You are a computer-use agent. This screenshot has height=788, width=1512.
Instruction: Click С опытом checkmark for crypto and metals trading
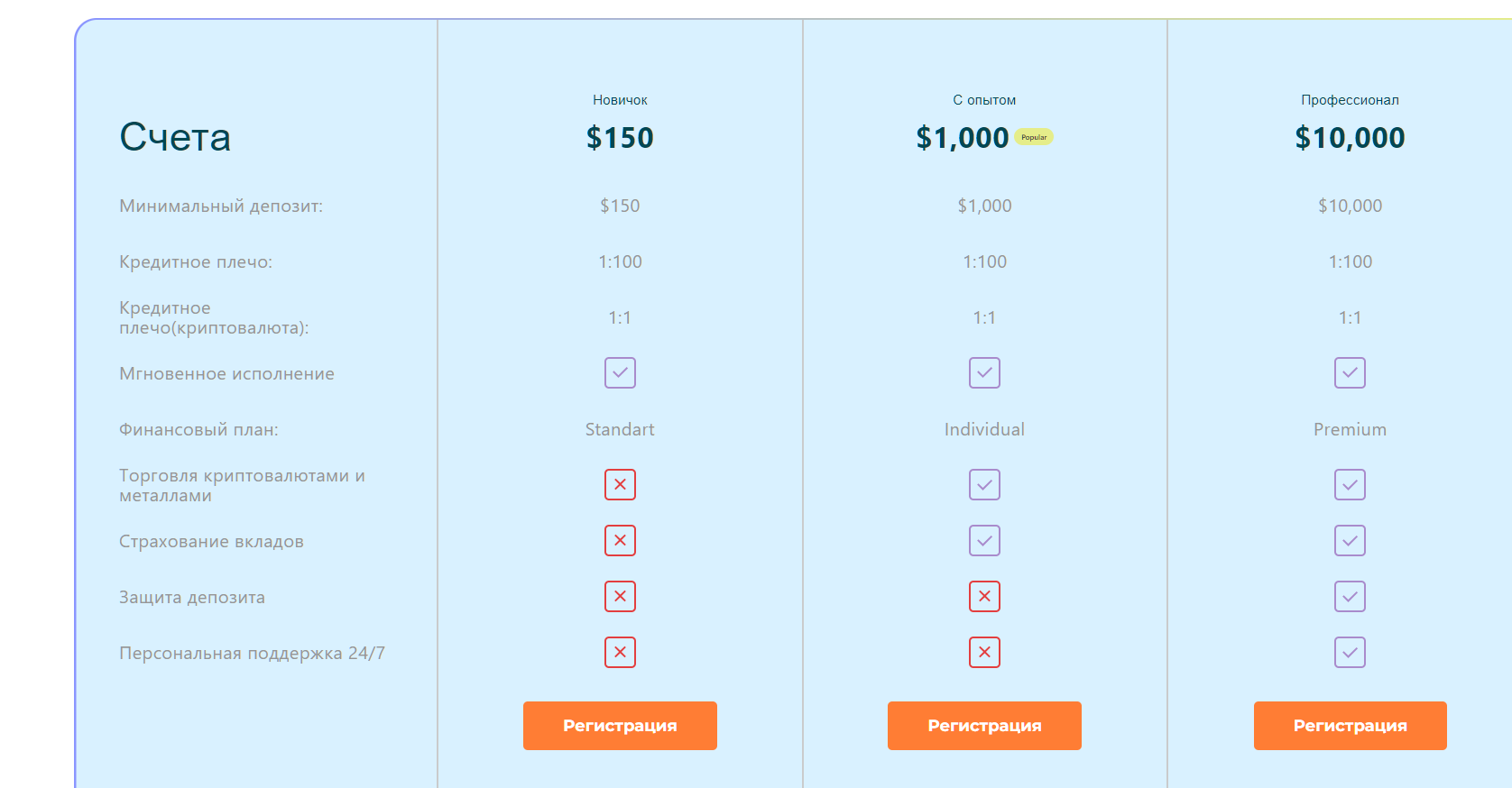pos(984,485)
